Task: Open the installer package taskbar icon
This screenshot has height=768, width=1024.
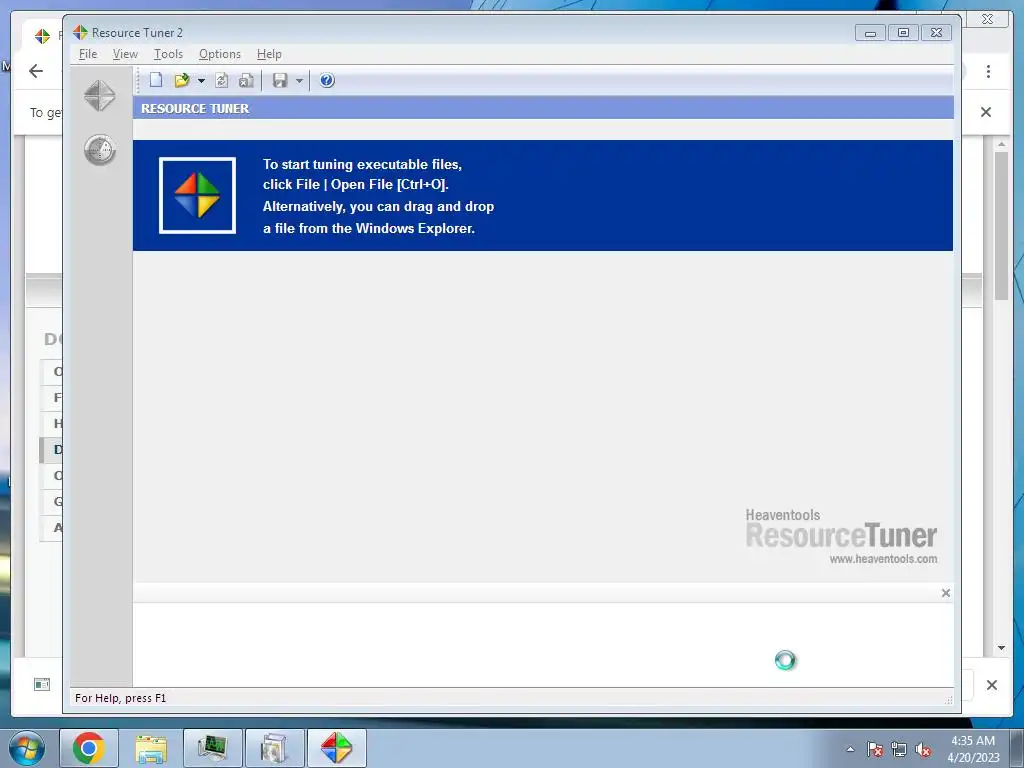Action: click(274, 748)
